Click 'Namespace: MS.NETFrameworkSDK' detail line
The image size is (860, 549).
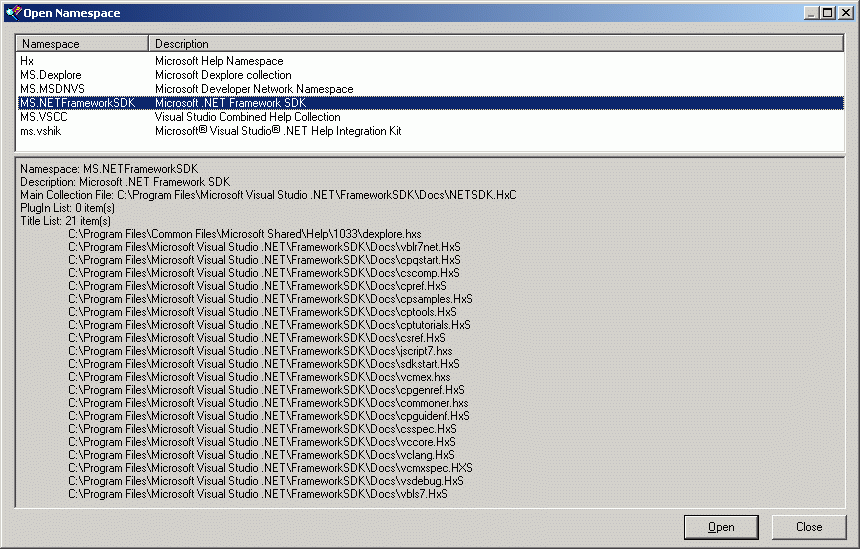(109, 169)
